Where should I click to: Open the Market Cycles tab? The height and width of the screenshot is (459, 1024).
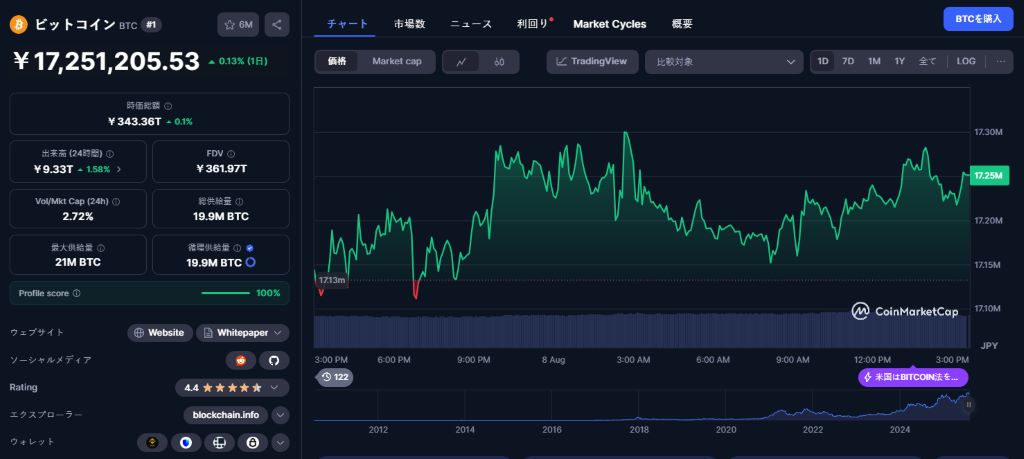tap(610, 24)
